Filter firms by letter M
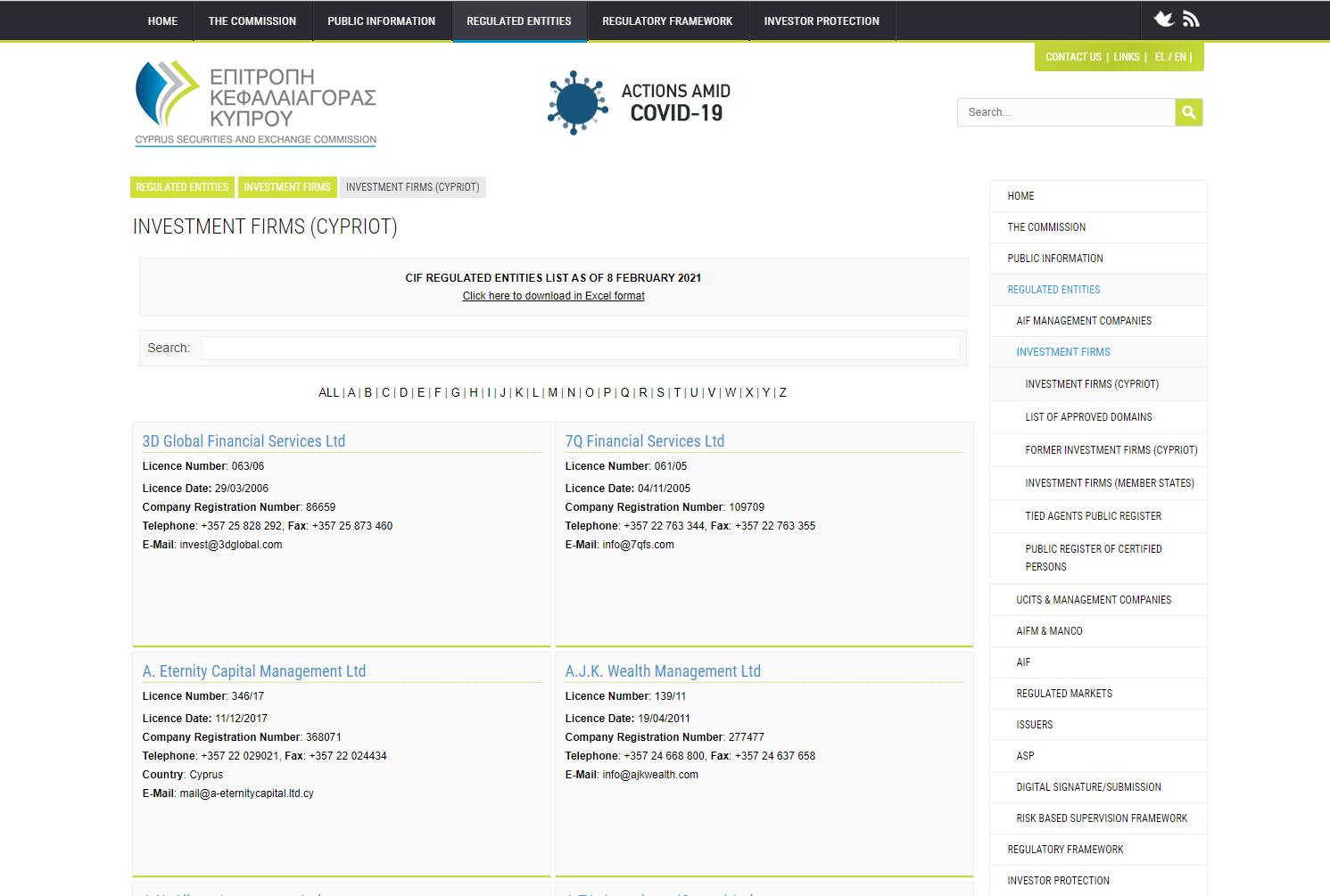 pyautogui.click(x=552, y=392)
